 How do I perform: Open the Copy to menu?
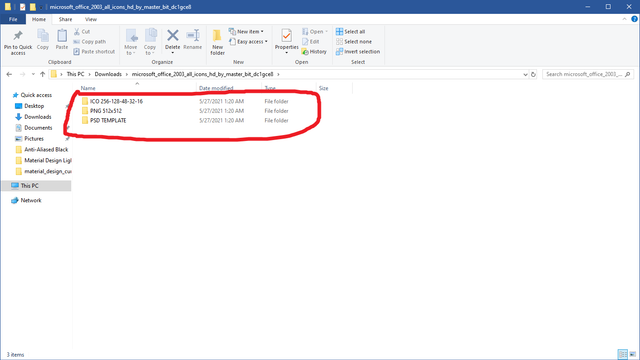point(150,42)
